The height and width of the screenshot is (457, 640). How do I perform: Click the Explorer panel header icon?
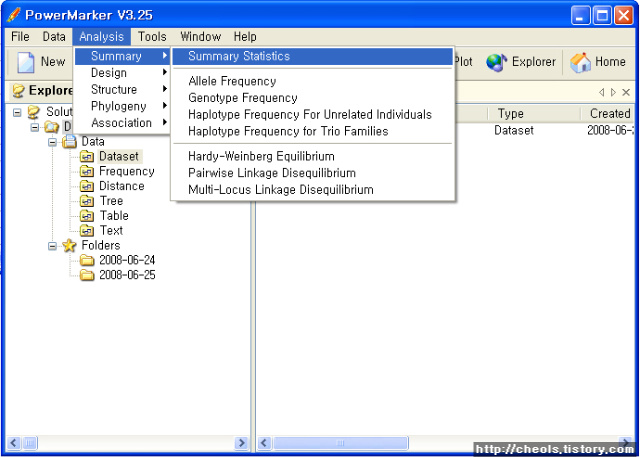coord(18,91)
